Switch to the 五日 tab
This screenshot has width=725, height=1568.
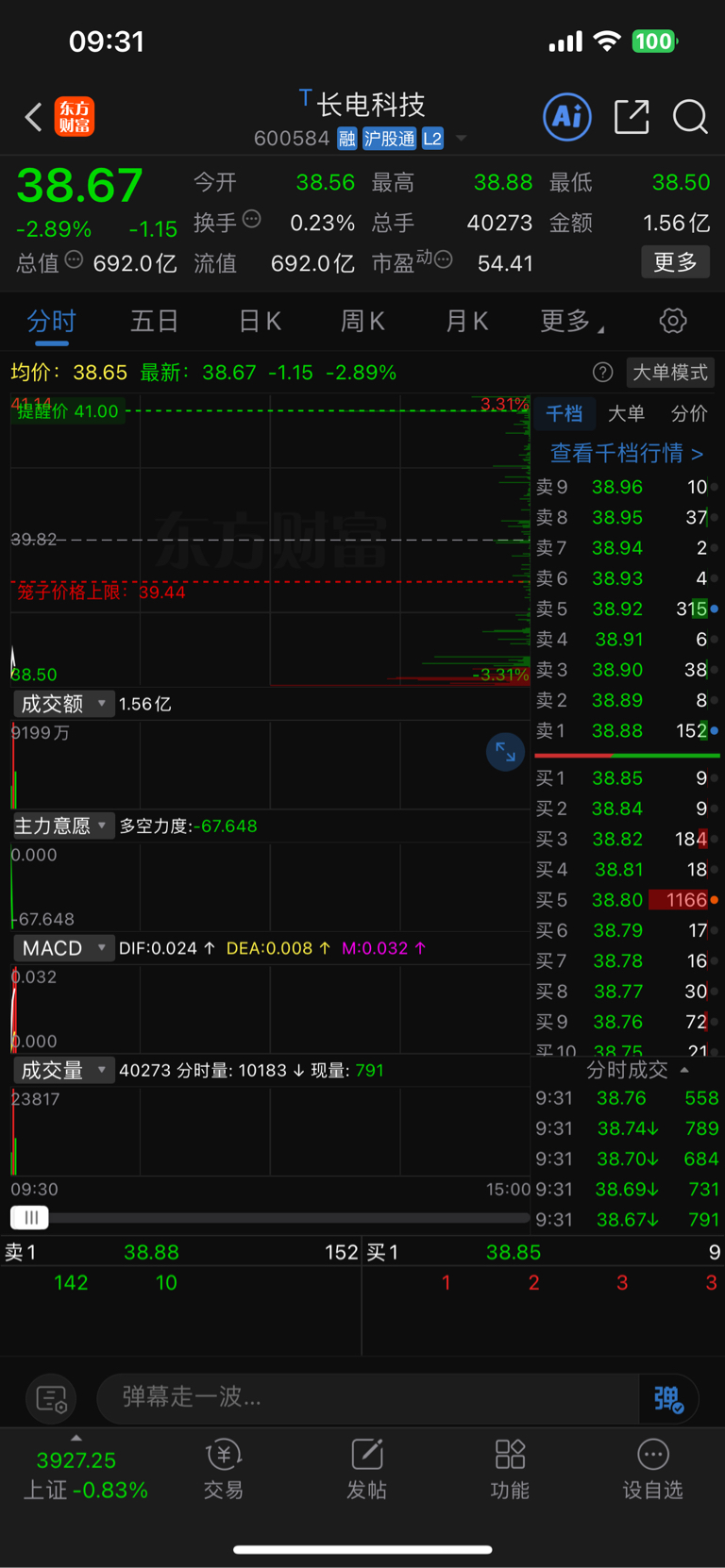pos(154,322)
